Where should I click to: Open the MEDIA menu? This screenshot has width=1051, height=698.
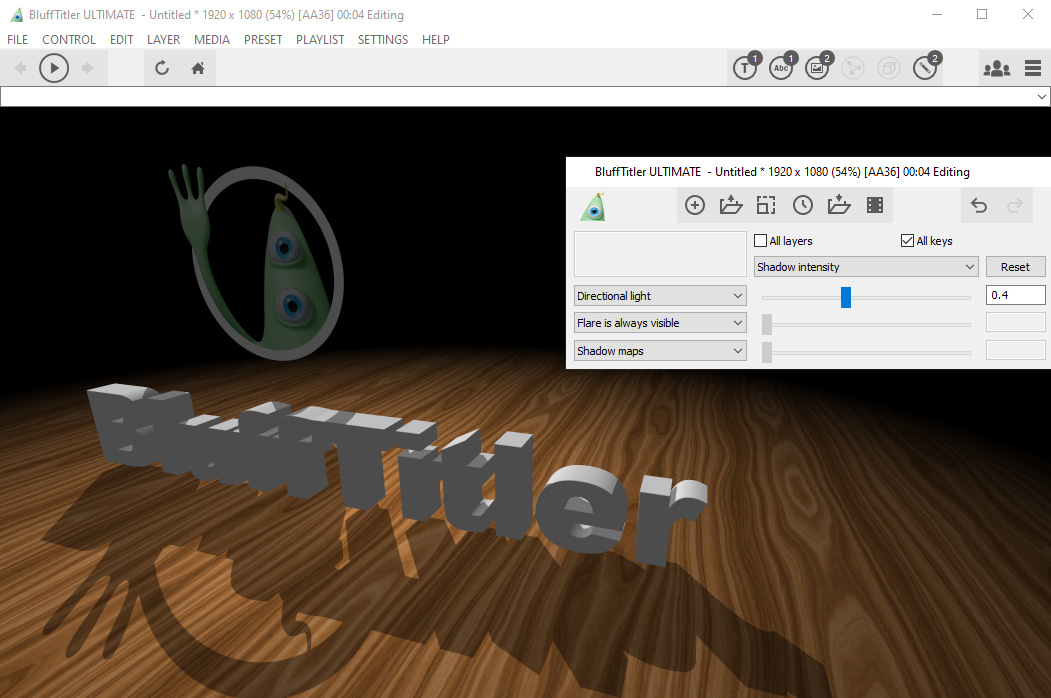212,40
